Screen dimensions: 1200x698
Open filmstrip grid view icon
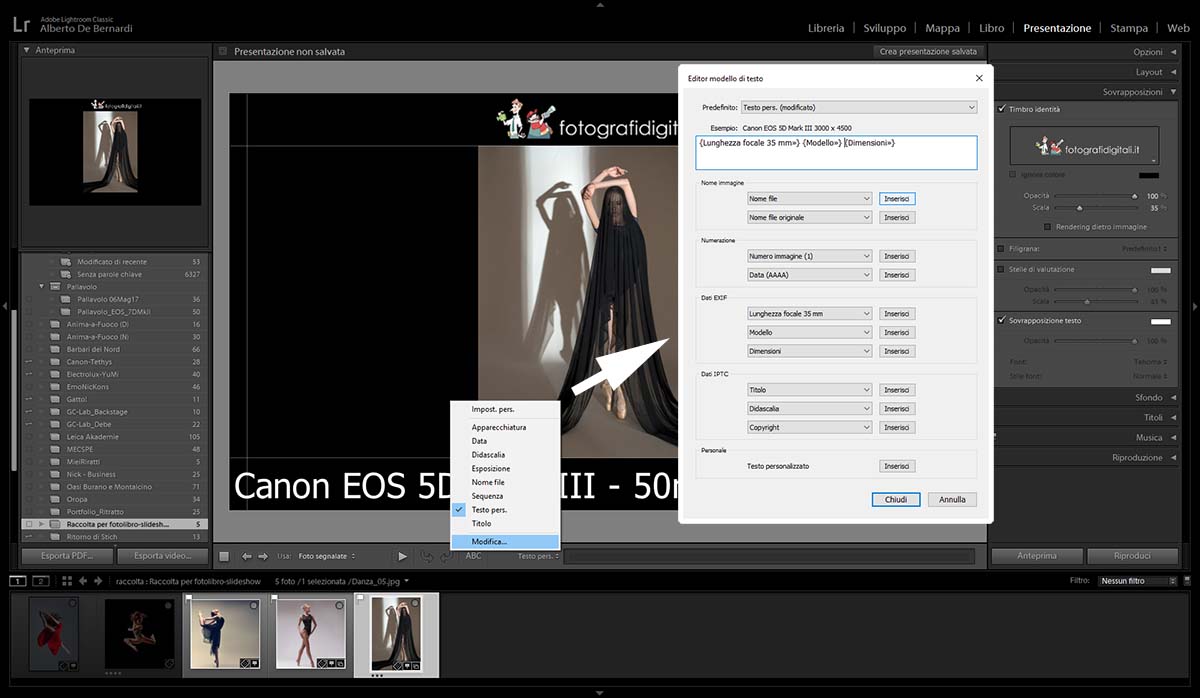67,581
